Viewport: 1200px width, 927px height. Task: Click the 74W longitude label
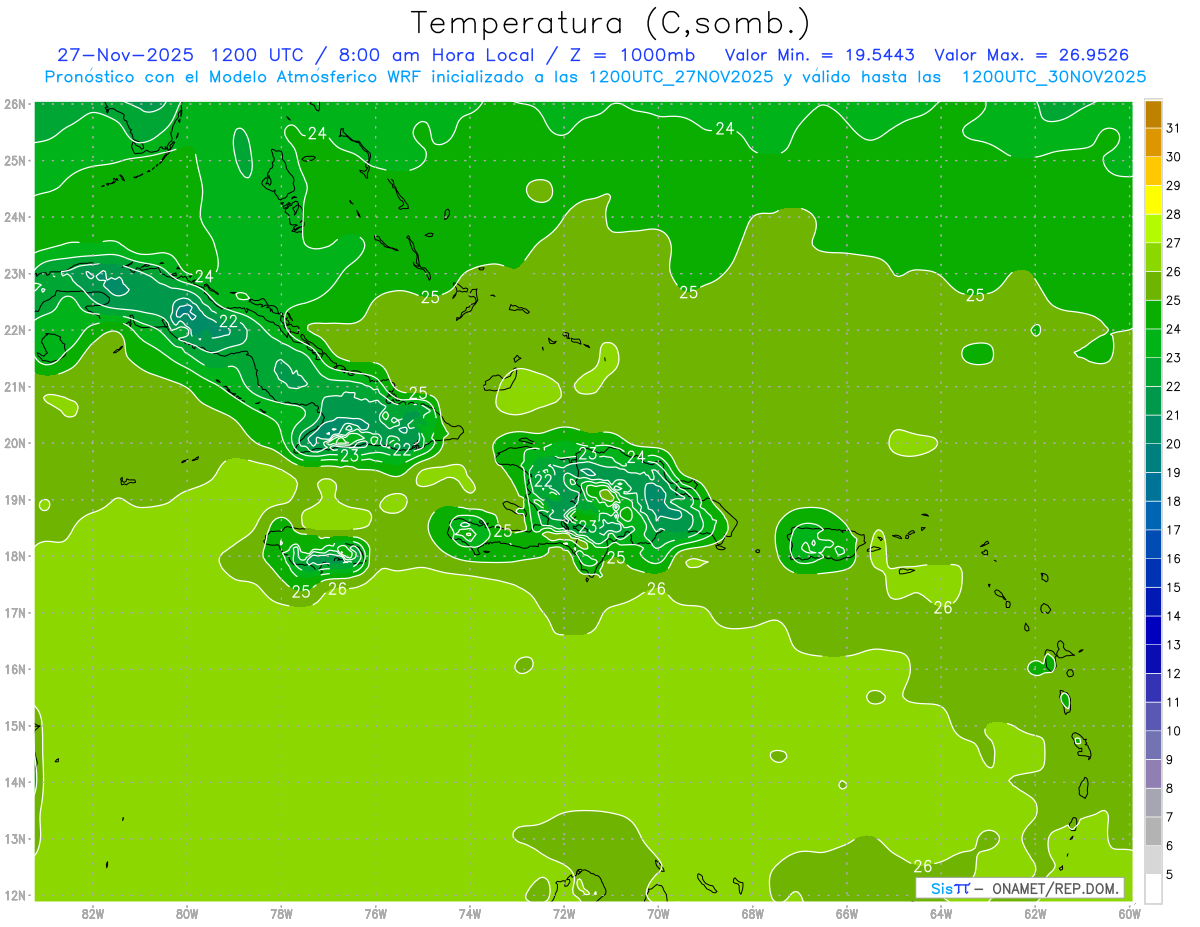click(470, 913)
